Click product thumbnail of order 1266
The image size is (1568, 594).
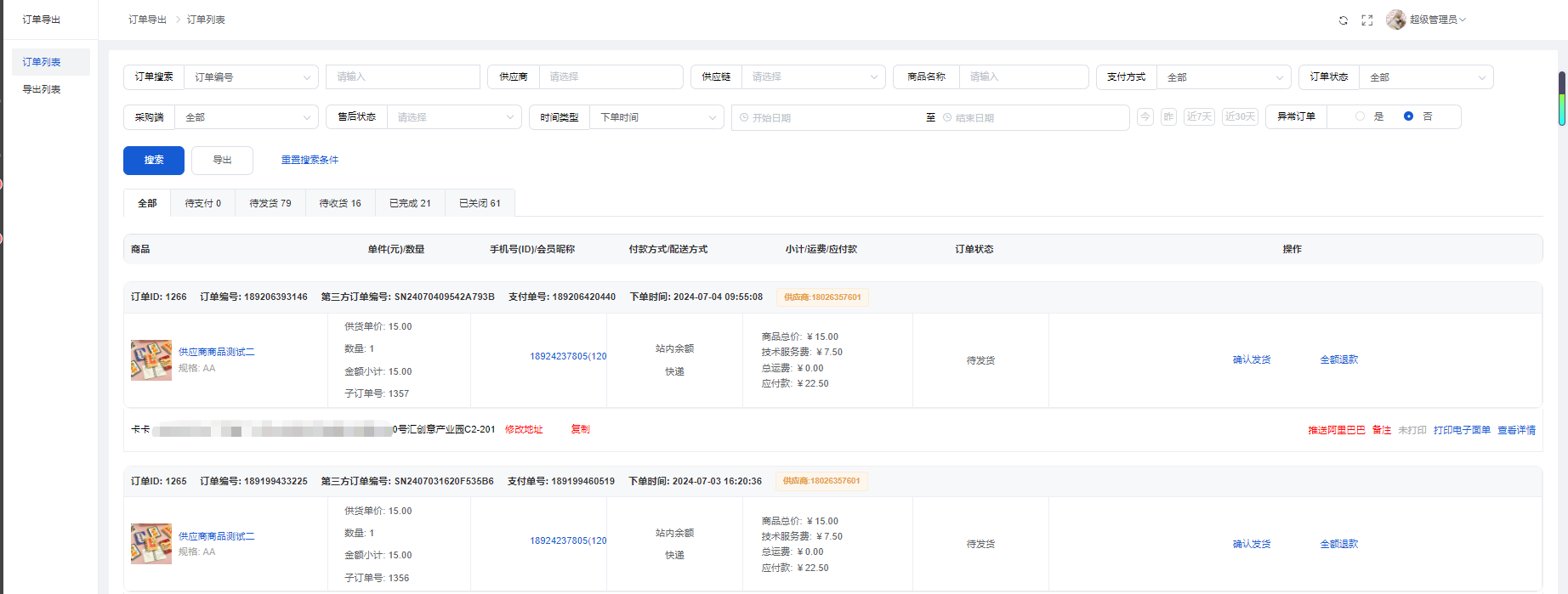(151, 360)
